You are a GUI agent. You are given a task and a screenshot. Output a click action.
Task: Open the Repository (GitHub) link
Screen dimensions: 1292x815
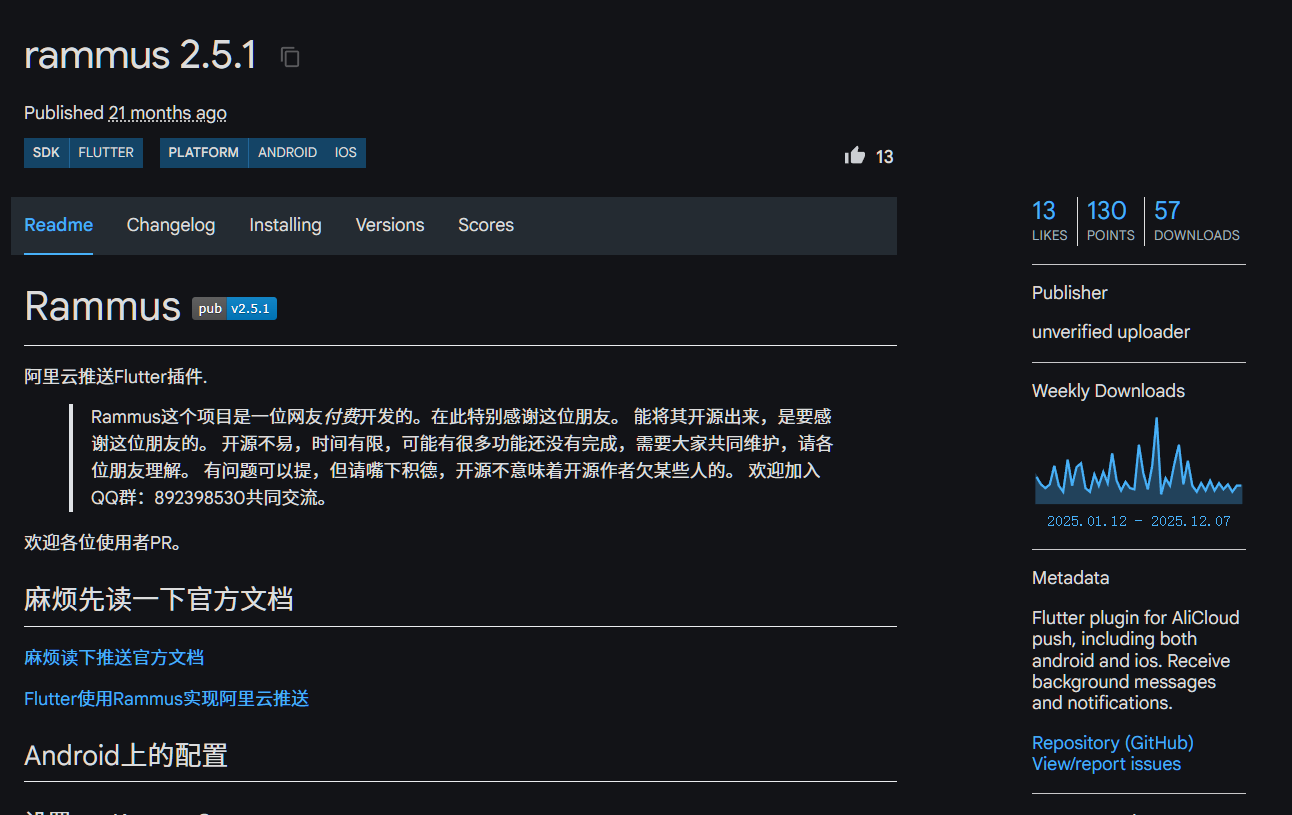pos(1112,743)
